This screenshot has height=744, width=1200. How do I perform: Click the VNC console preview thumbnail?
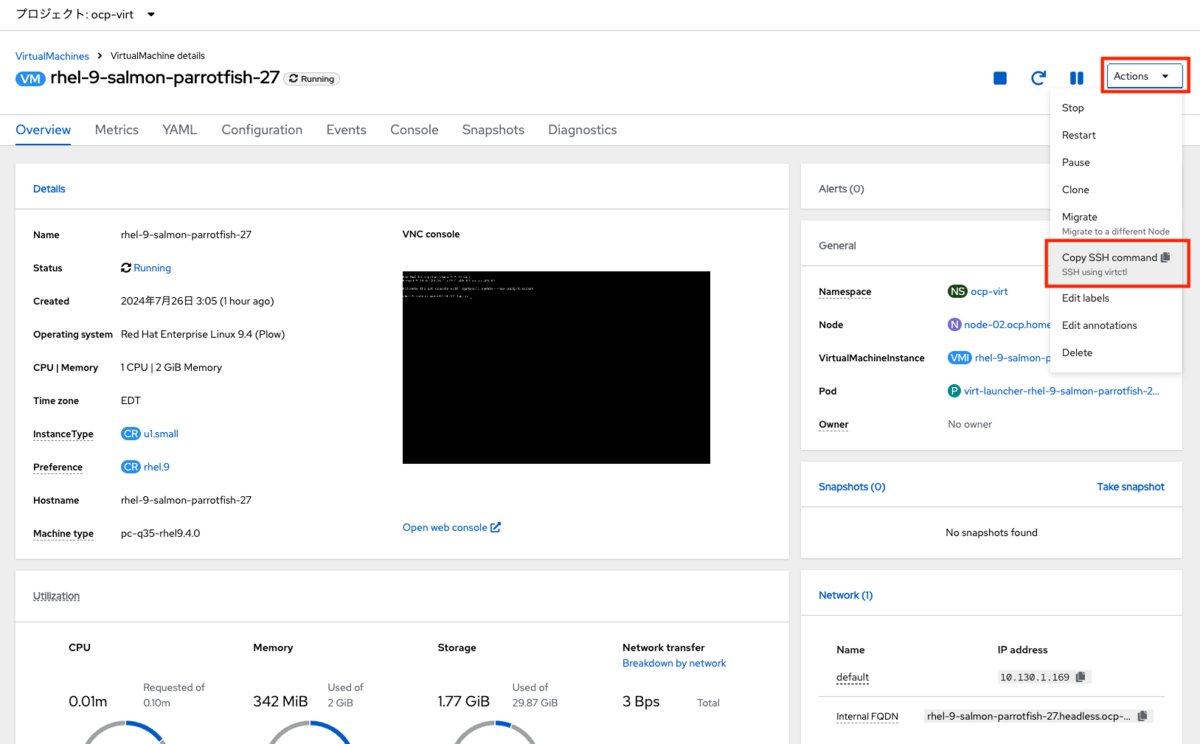coord(556,367)
